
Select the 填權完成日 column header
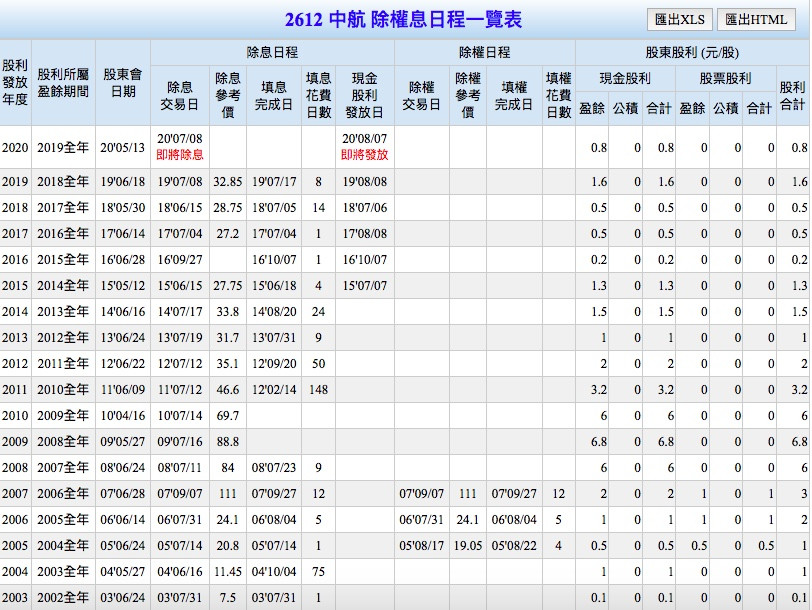514,95
